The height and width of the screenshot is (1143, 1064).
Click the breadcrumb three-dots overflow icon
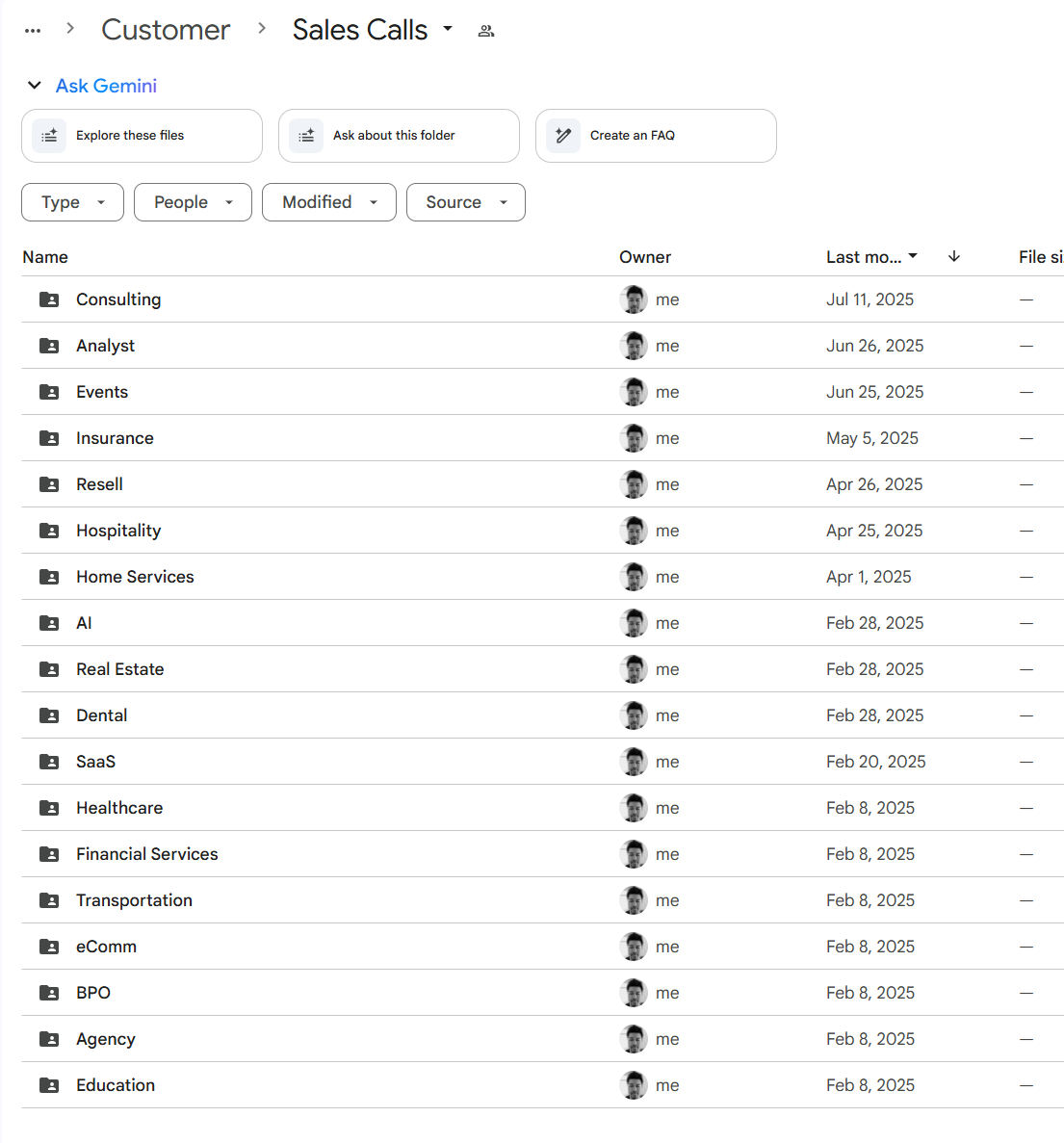coord(33,31)
